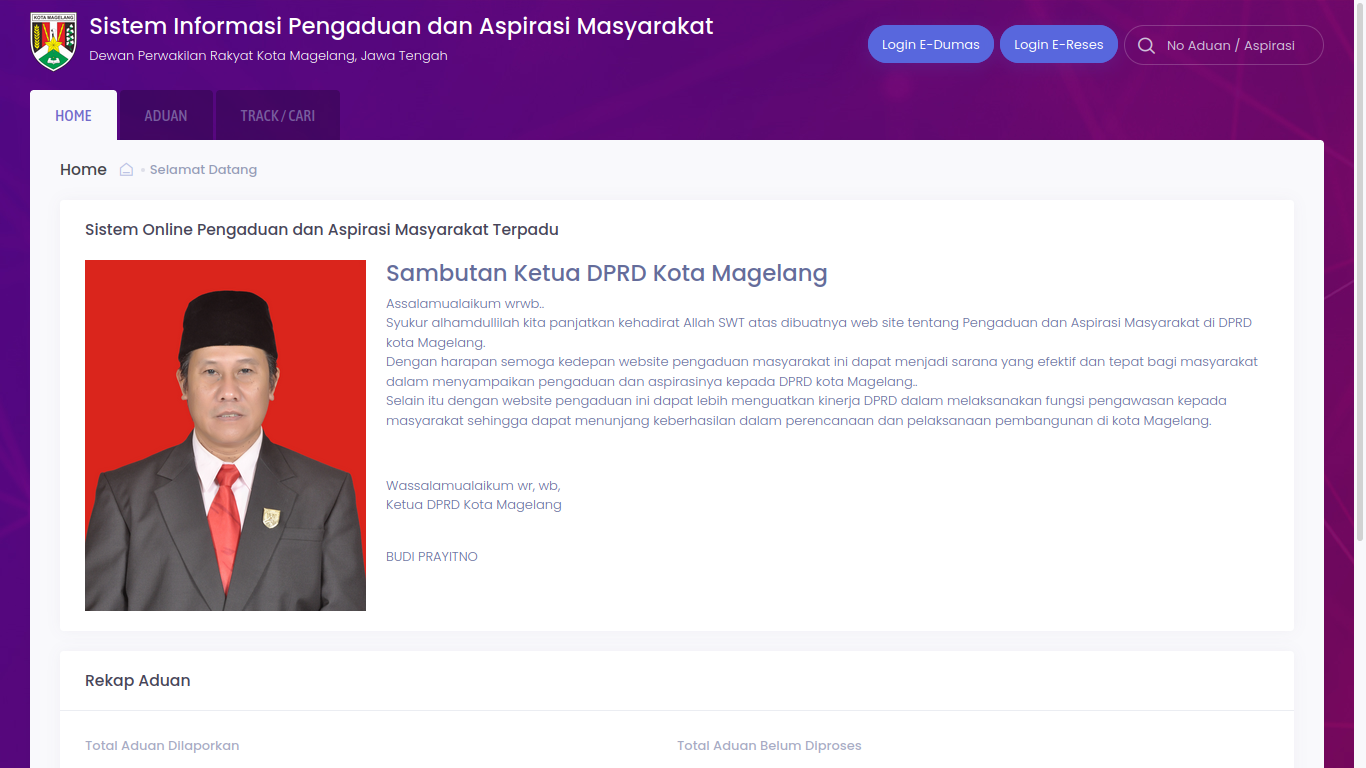Switch to the HOME tab
This screenshot has height=768, width=1366.
click(x=73, y=115)
